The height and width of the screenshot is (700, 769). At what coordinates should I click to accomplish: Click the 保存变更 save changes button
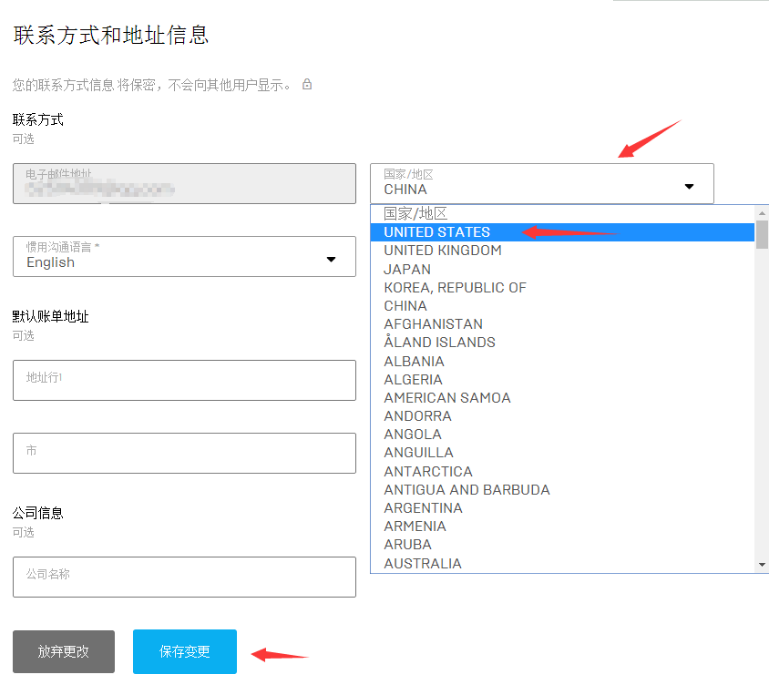pos(185,651)
